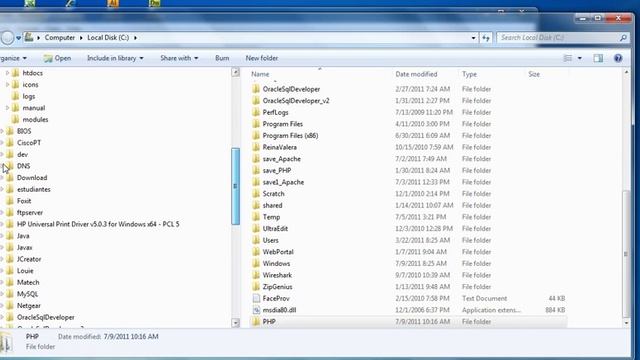Click the Burn toolbar button
Viewport: 640px width, 360px height.
tap(222, 58)
